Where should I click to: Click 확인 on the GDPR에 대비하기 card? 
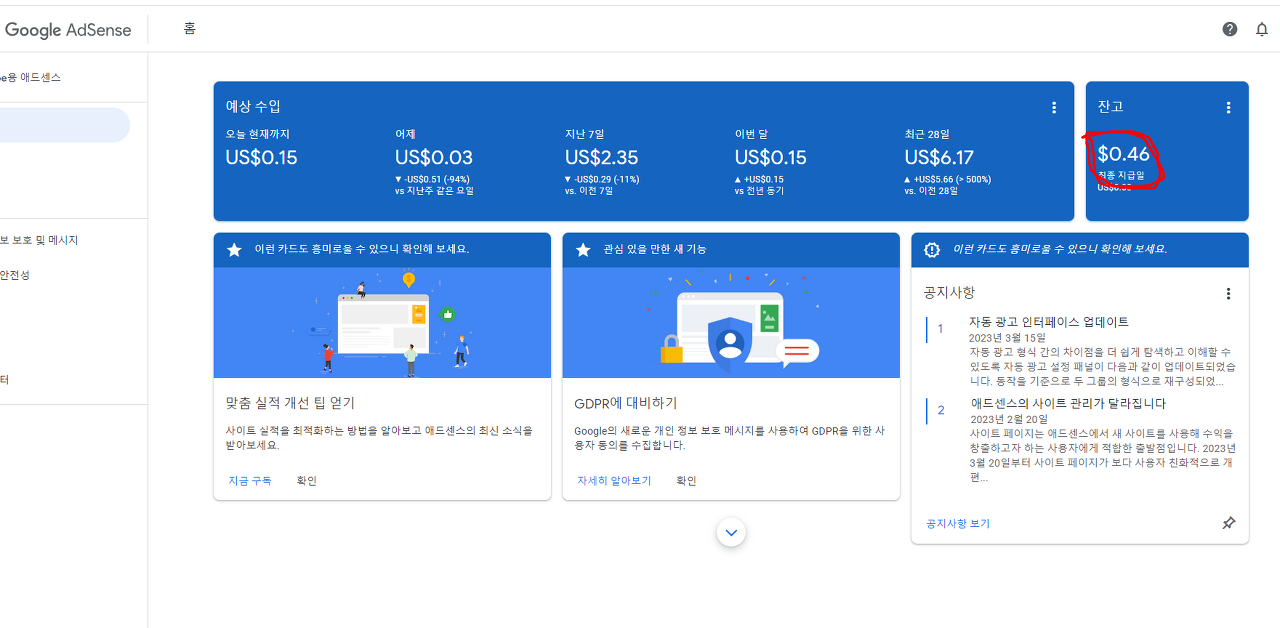coord(686,481)
